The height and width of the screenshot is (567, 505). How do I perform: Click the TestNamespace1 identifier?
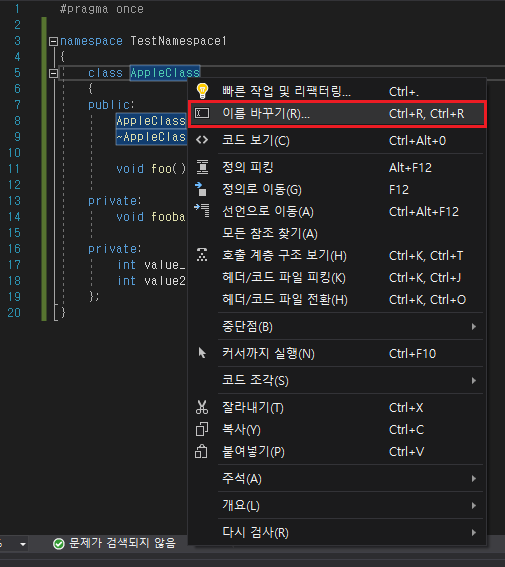179,41
